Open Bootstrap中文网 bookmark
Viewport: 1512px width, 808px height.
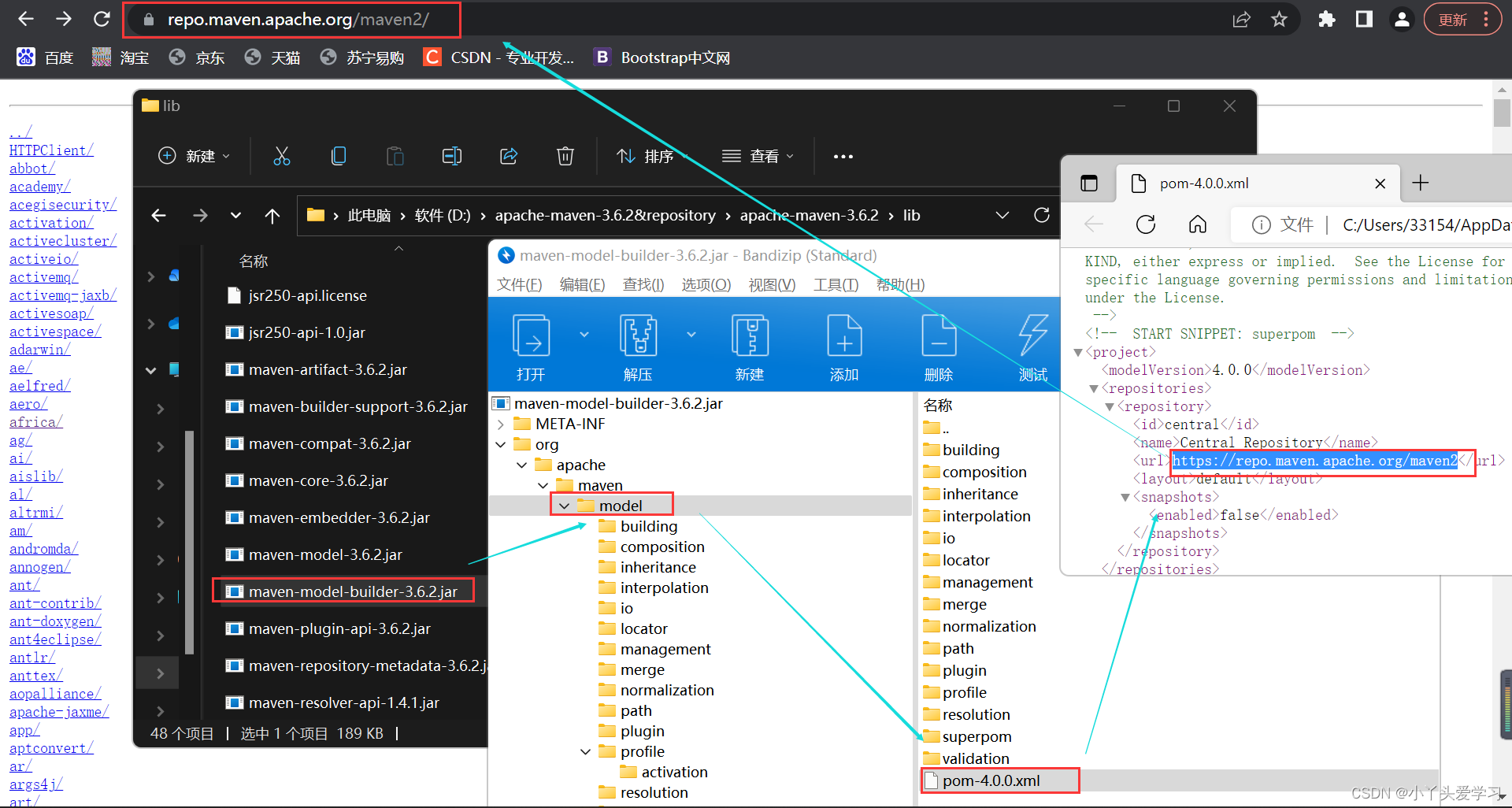click(662, 57)
